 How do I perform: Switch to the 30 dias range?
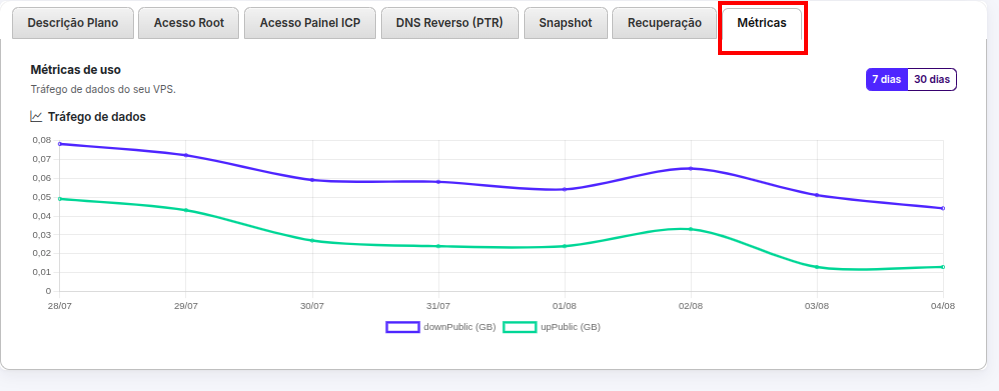point(932,80)
